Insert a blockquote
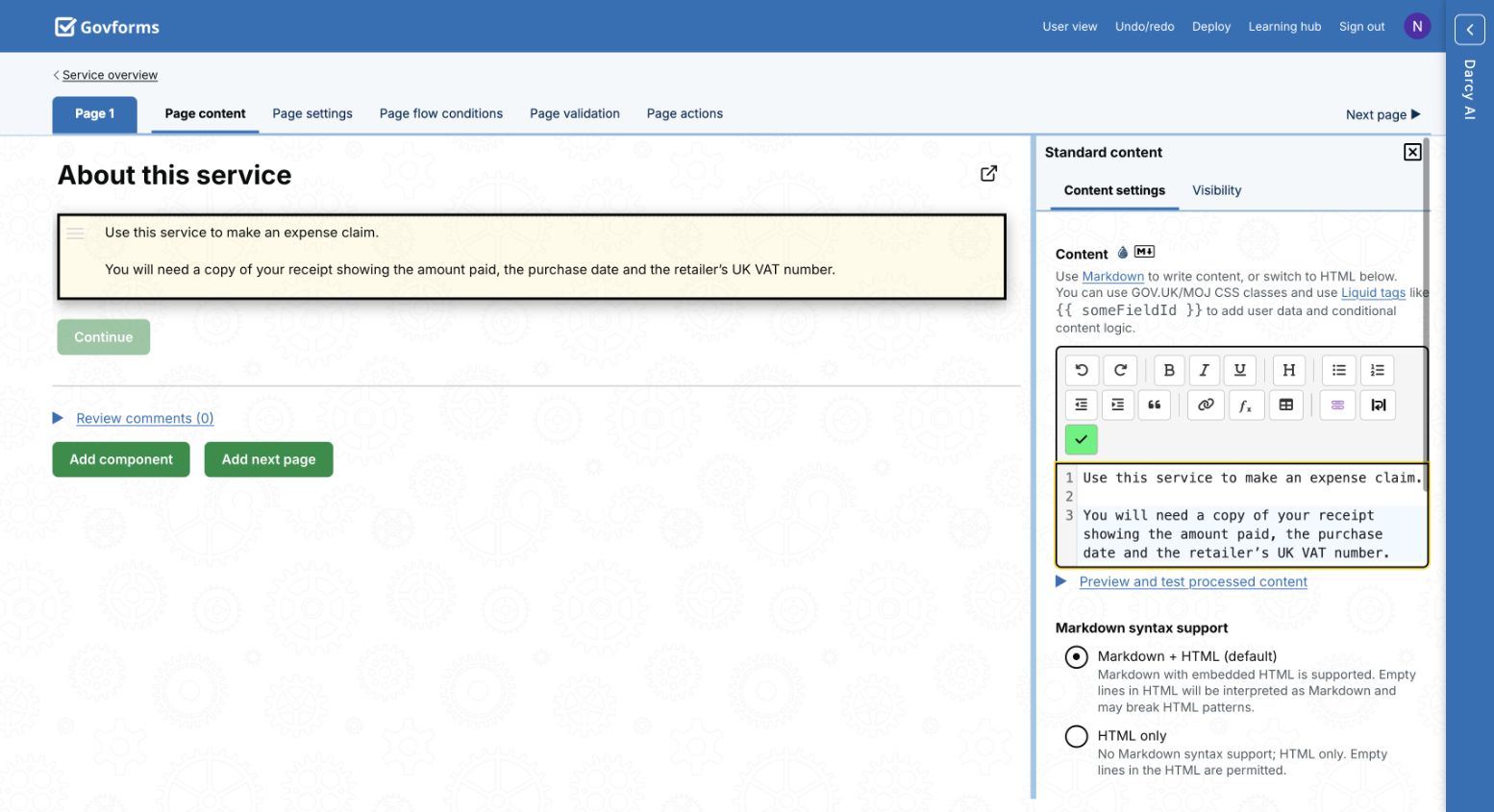 (1155, 405)
